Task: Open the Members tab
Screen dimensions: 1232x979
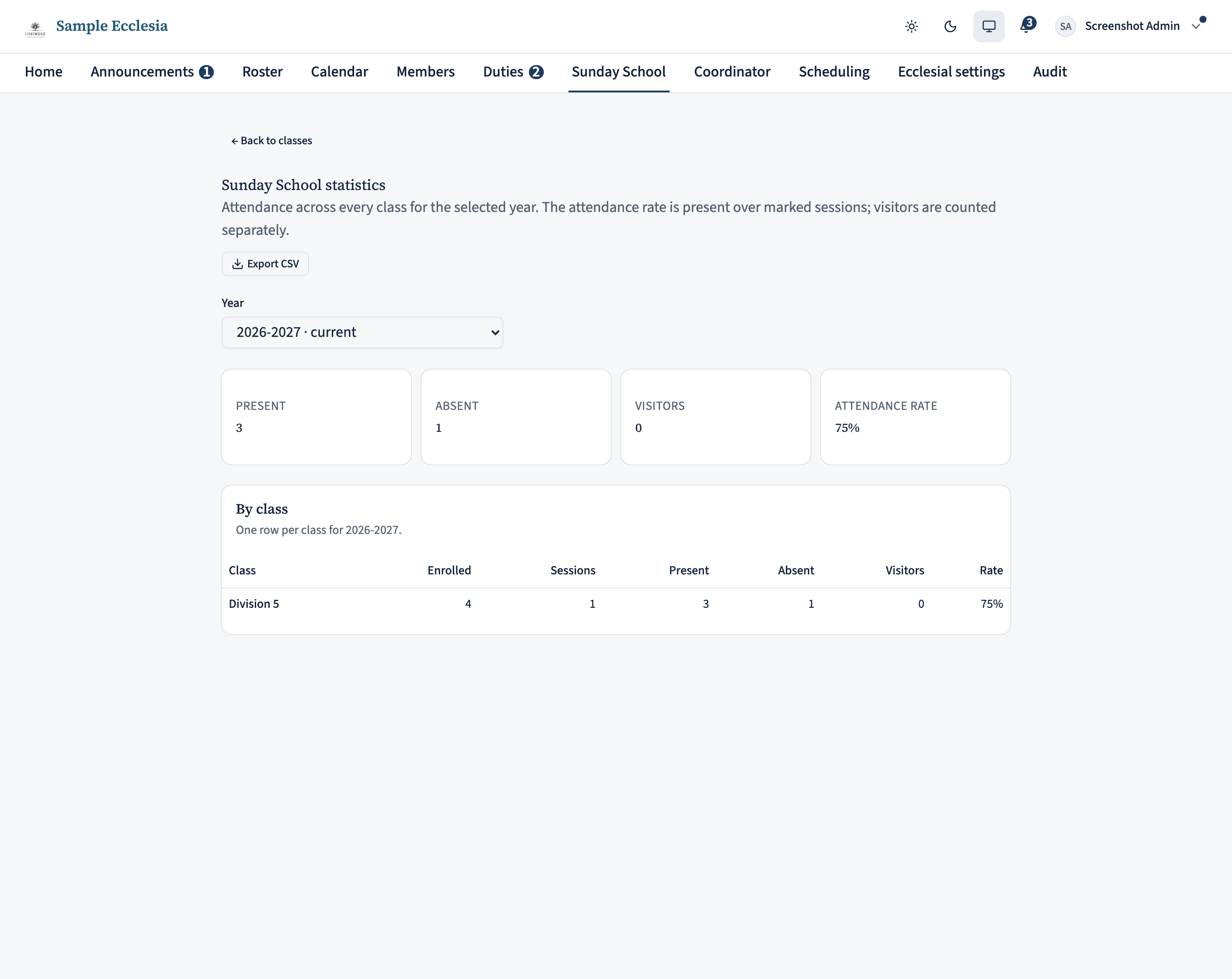Action: tap(425, 71)
